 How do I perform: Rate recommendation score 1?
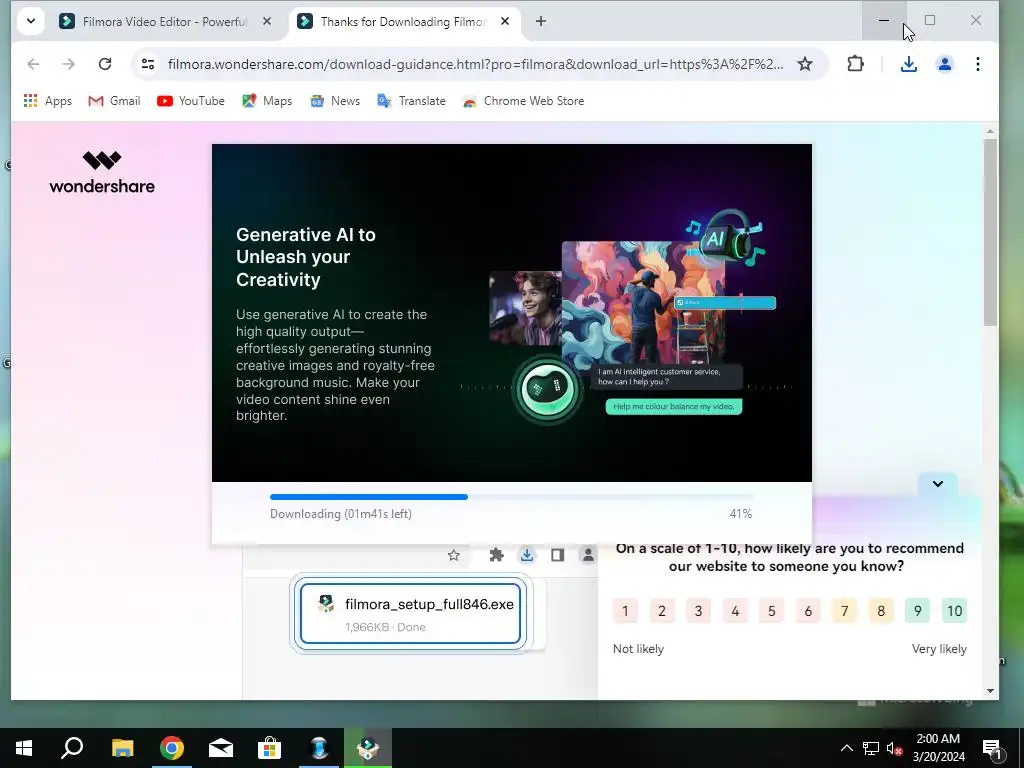pyautogui.click(x=625, y=611)
